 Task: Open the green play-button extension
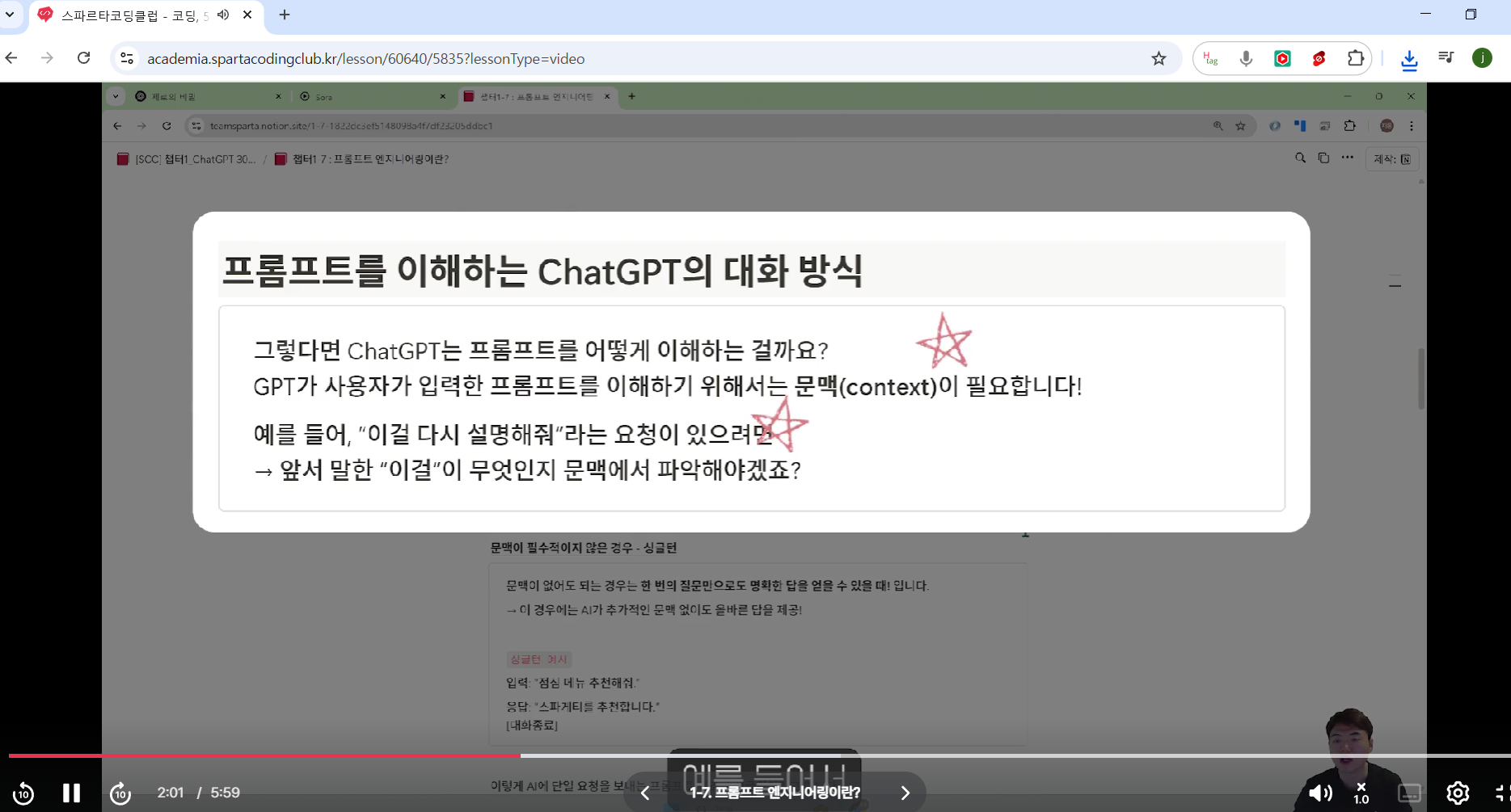pos(1282,58)
